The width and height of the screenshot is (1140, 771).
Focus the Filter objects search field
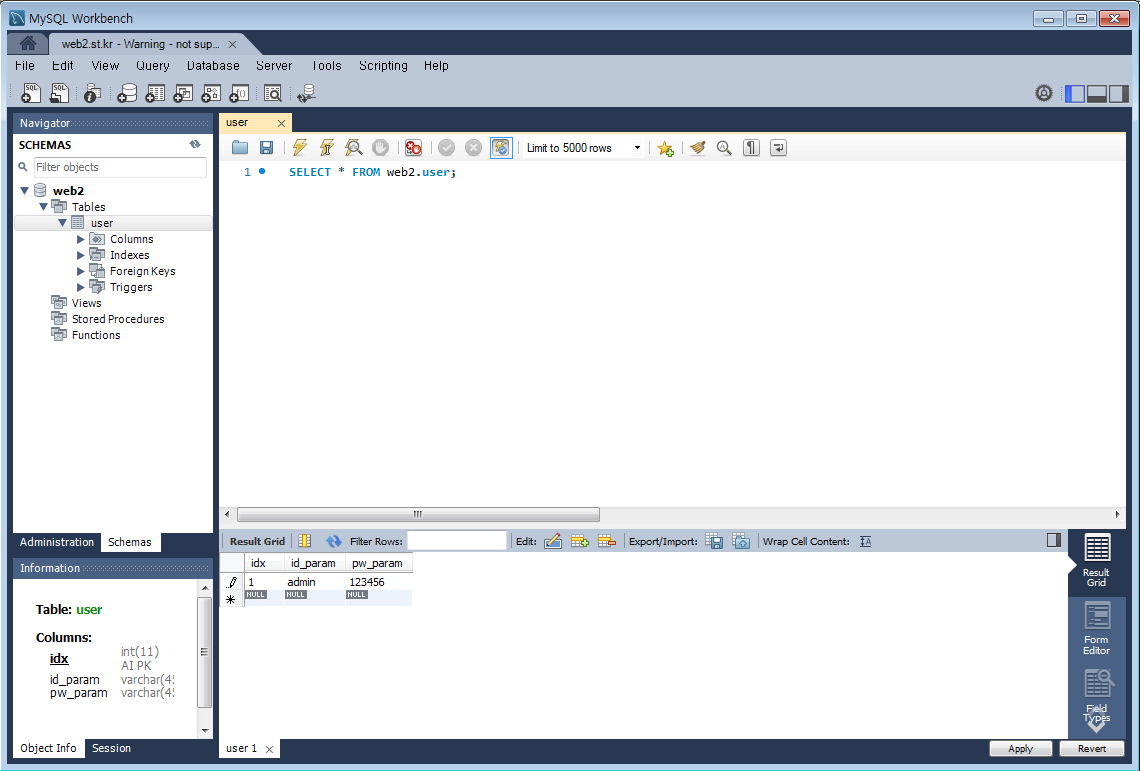[121, 167]
